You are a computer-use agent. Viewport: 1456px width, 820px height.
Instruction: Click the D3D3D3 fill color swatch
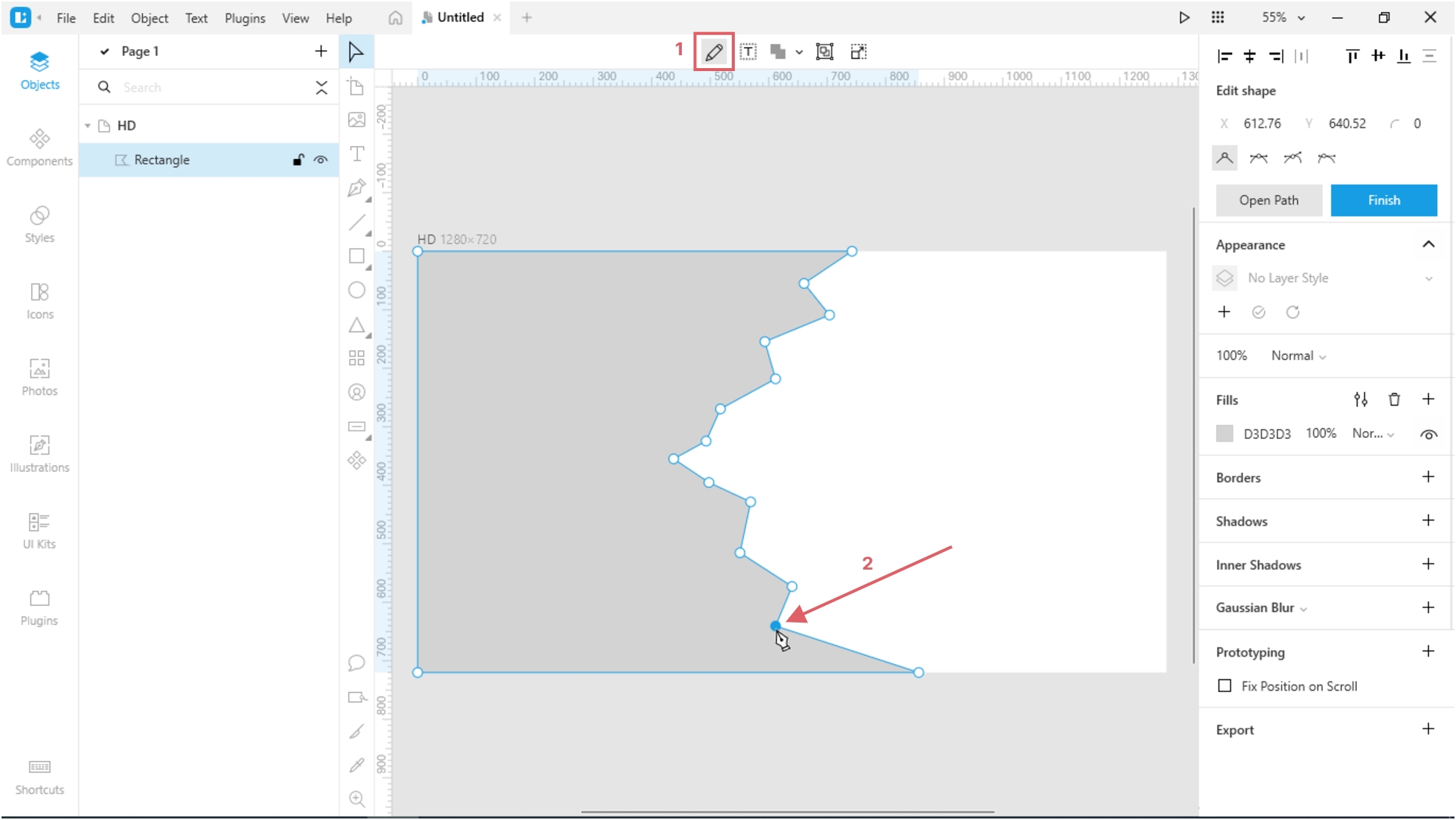1225,433
